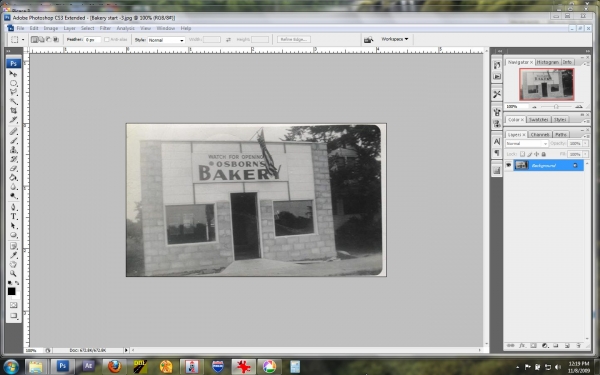
Task: Open the collapsed Character panel icon
Action: coord(497,142)
